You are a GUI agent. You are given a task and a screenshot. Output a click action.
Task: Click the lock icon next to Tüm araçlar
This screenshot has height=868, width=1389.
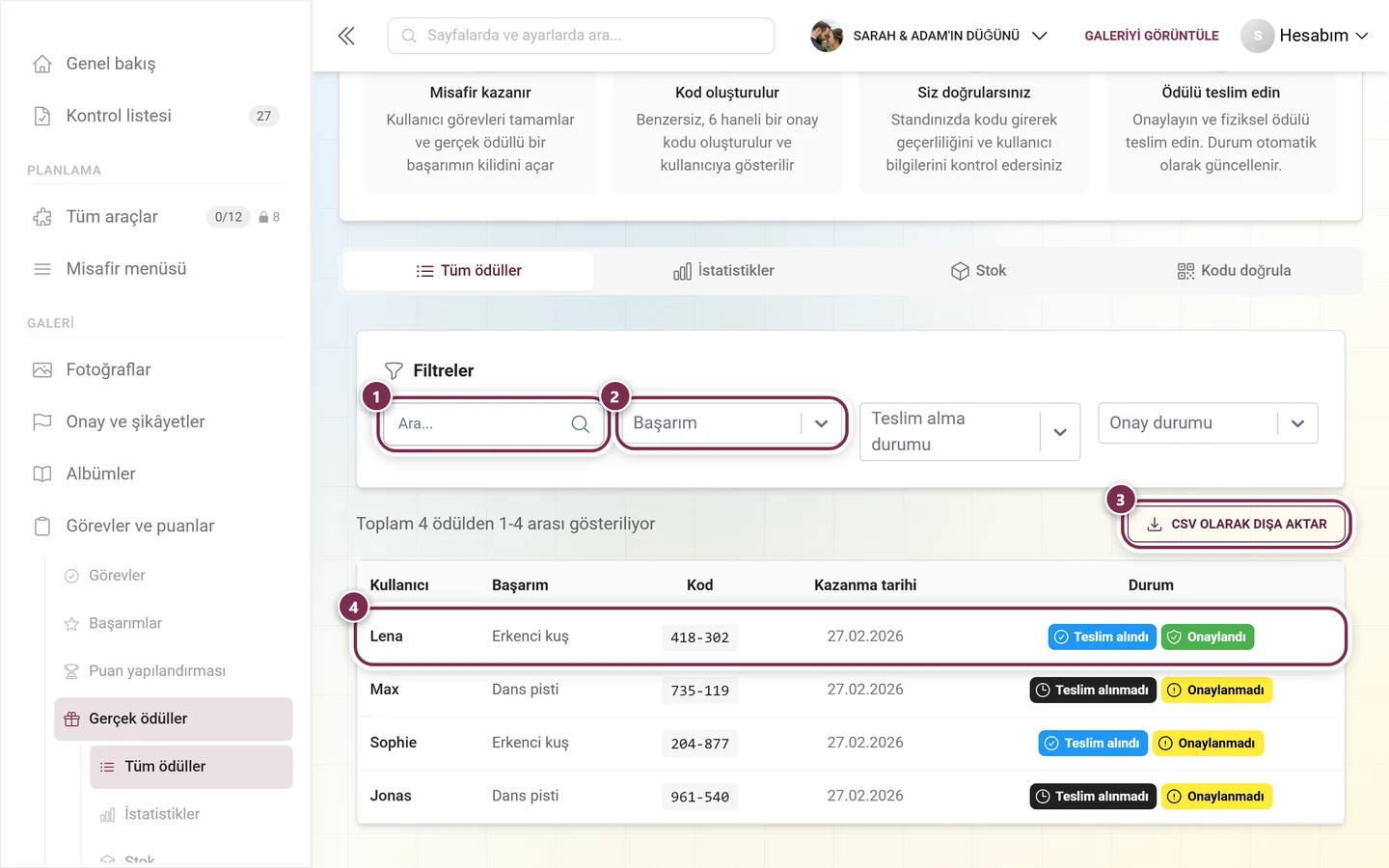[263, 217]
